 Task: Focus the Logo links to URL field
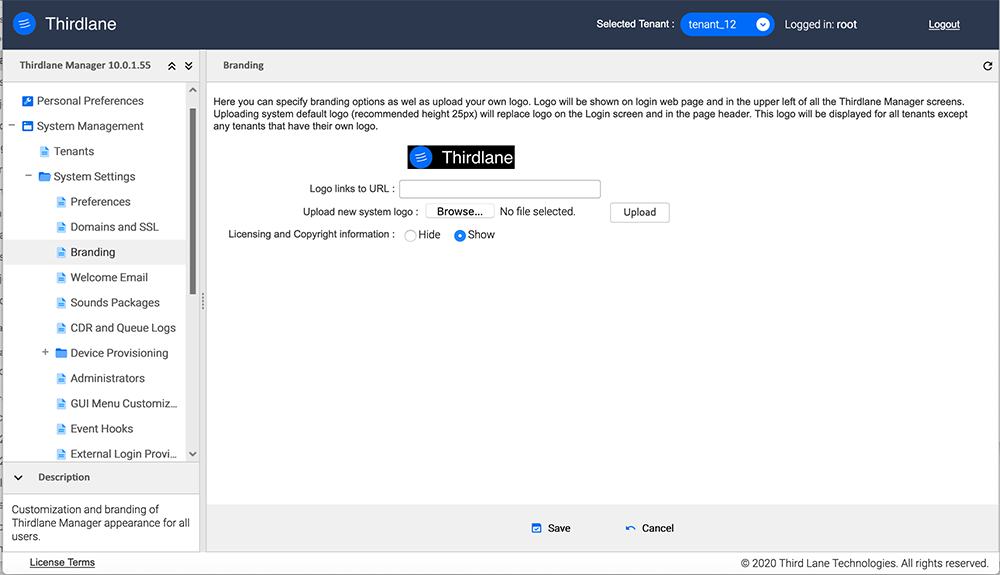(500, 189)
